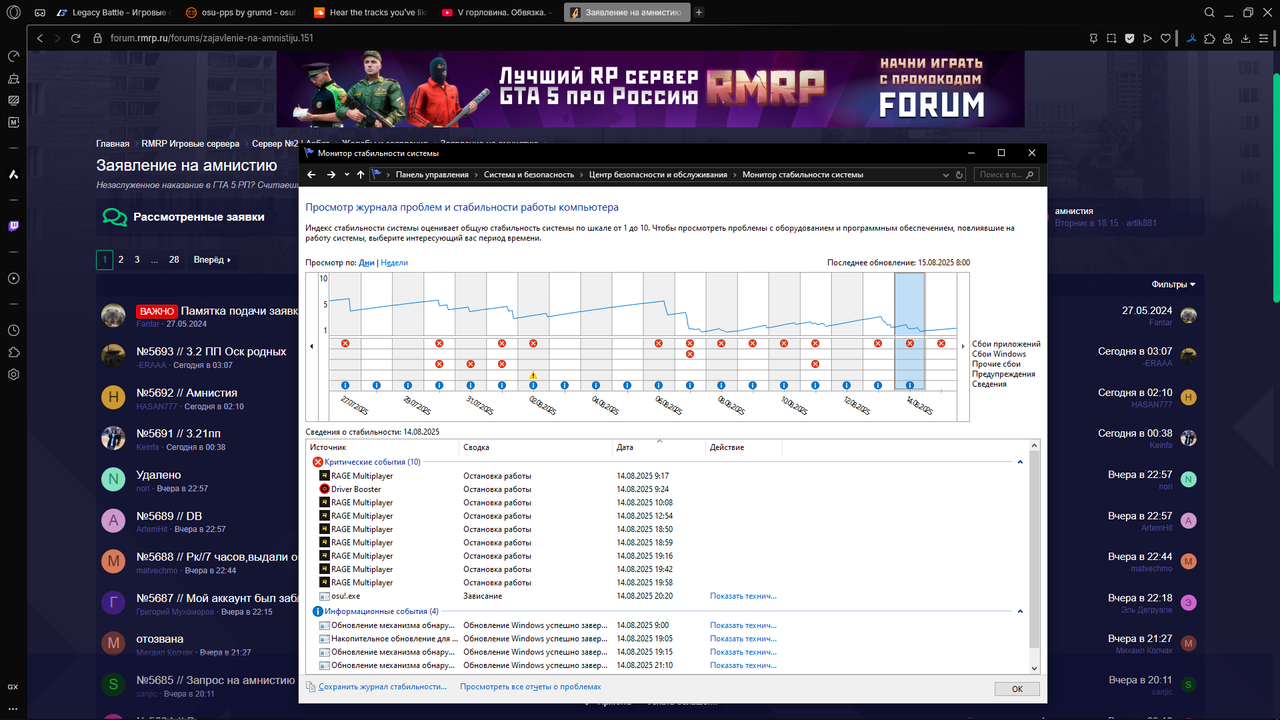Reload the forum page

coord(76,38)
